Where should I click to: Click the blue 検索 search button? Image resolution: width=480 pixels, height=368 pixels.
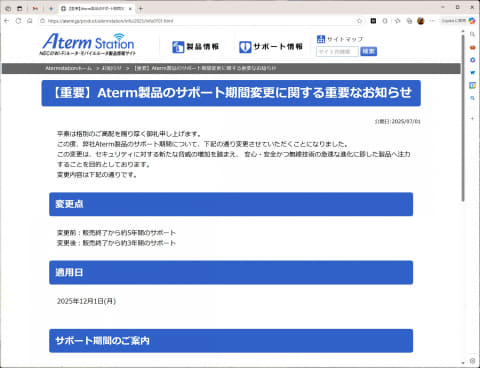[x=368, y=51]
